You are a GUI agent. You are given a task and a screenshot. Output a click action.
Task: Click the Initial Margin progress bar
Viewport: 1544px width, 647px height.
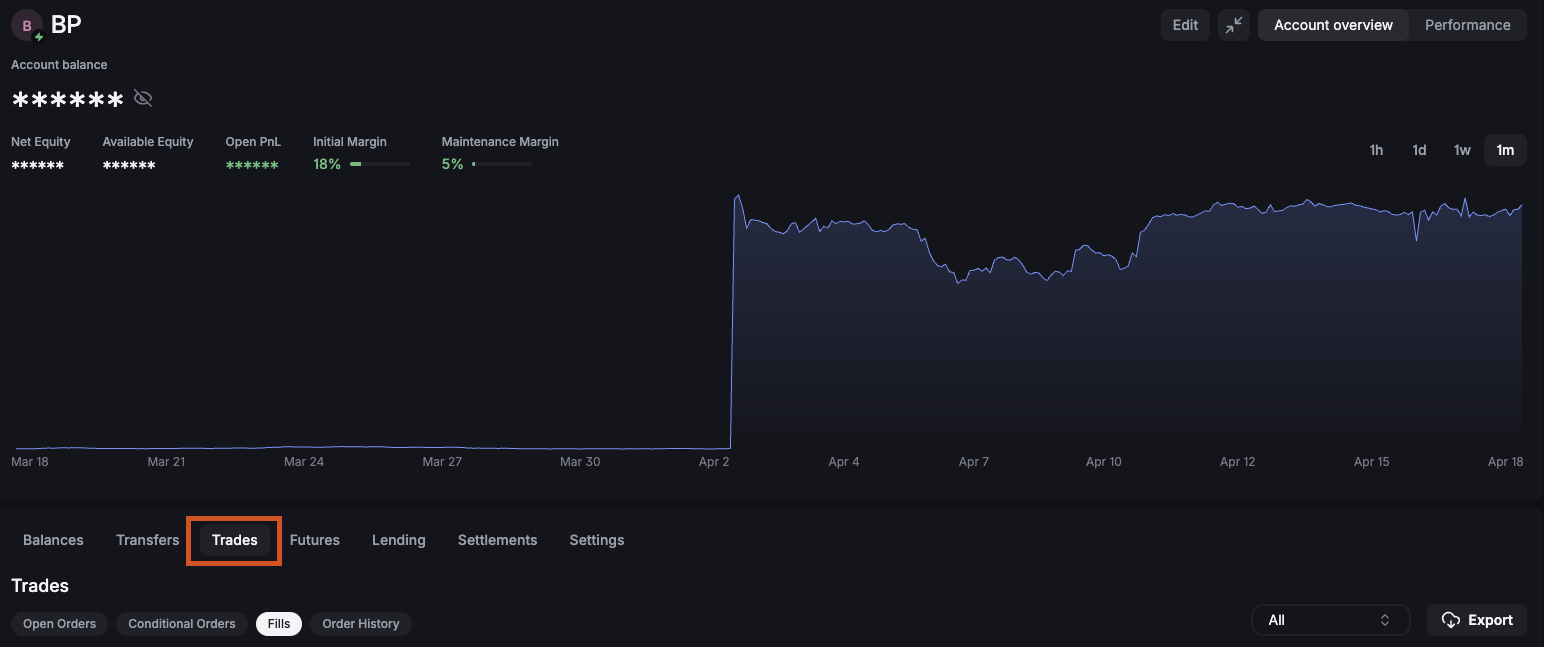(379, 164)
